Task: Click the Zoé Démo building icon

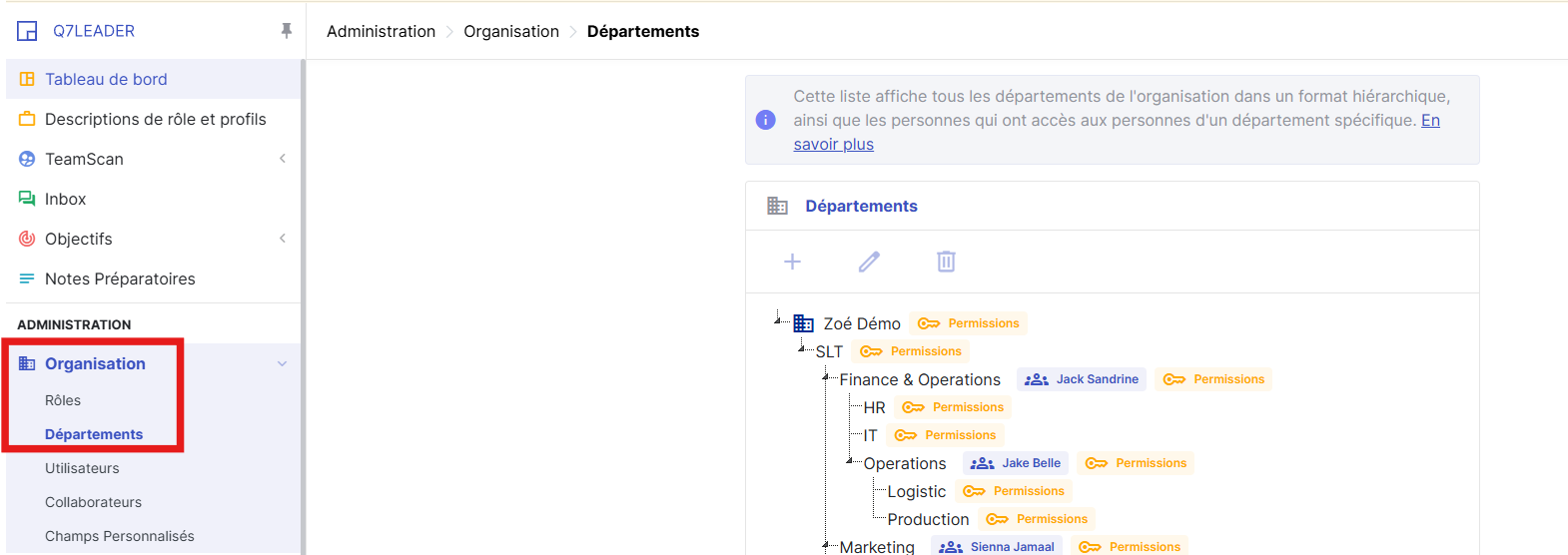Action: [804, 323]
